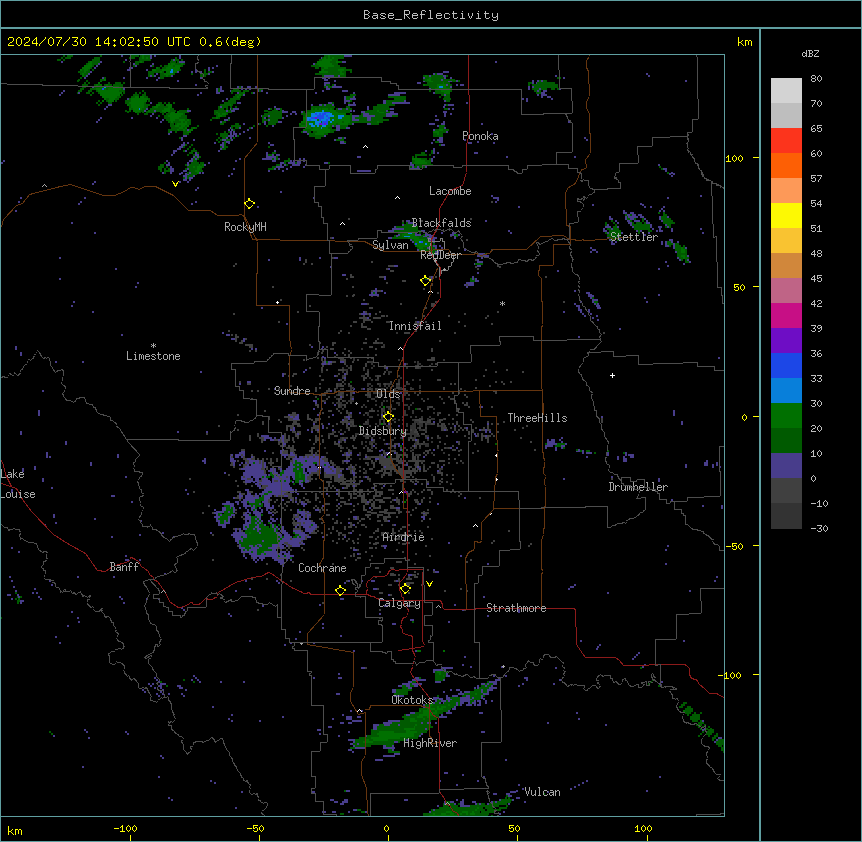The height and width of the screenshot is (842, 862).
Task: Click the HighRiver city label
Action: pyautogui.click(x=430, y=743)
